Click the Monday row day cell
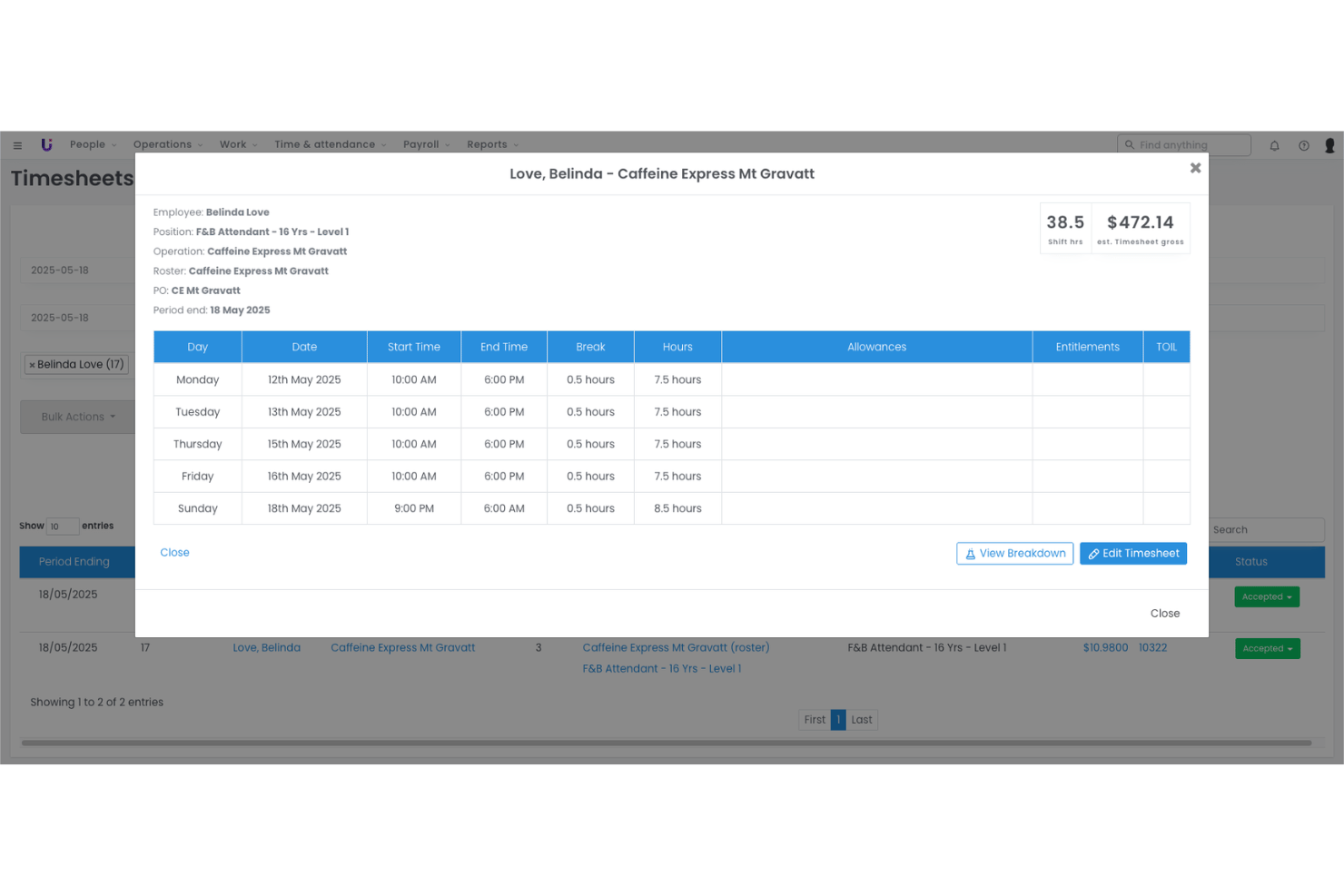1344x896 pixels. [197, 379]
